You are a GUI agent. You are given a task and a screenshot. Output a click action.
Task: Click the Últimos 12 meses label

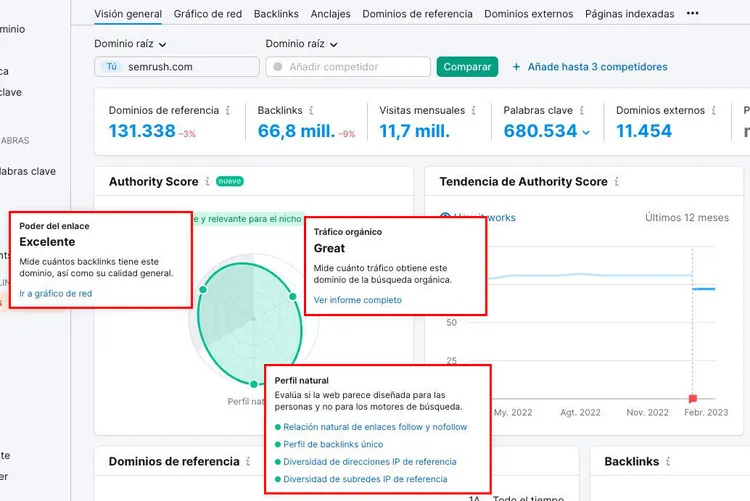[687, 218]
